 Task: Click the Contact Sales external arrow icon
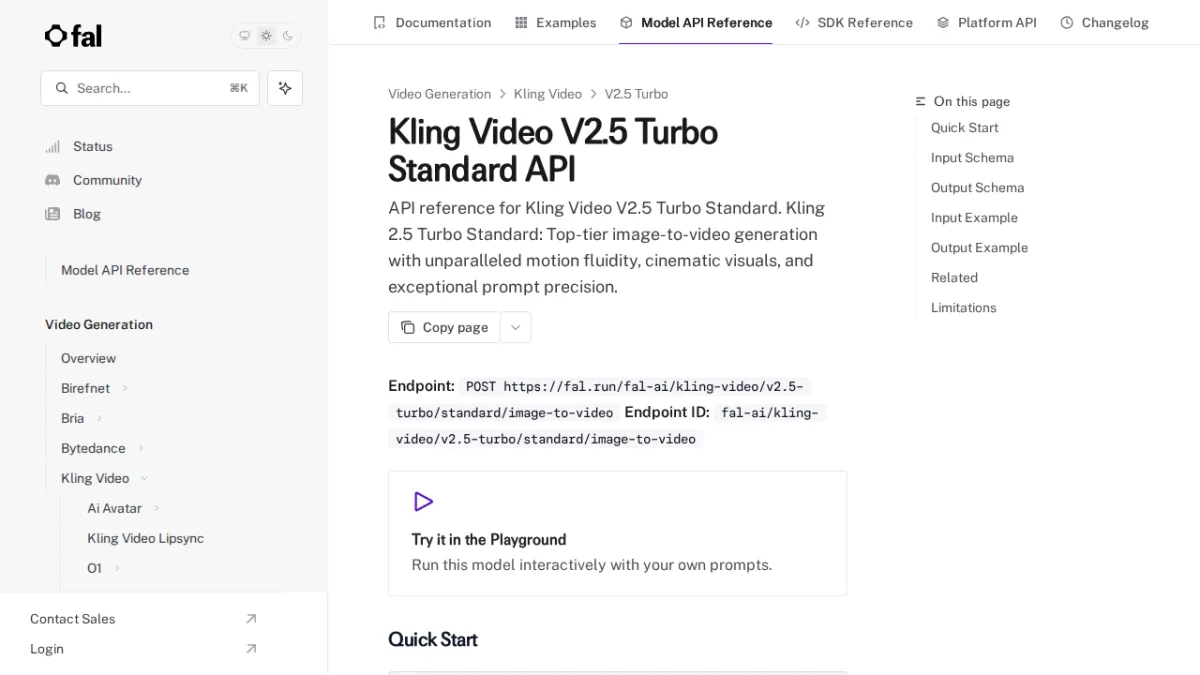click(x=251, y=619)
